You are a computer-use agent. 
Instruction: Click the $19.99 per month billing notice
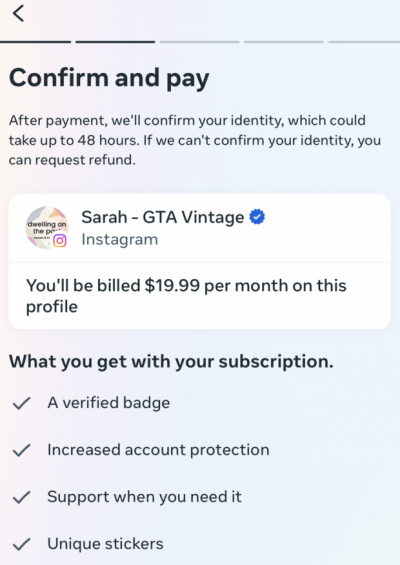[x=186, y=296]
